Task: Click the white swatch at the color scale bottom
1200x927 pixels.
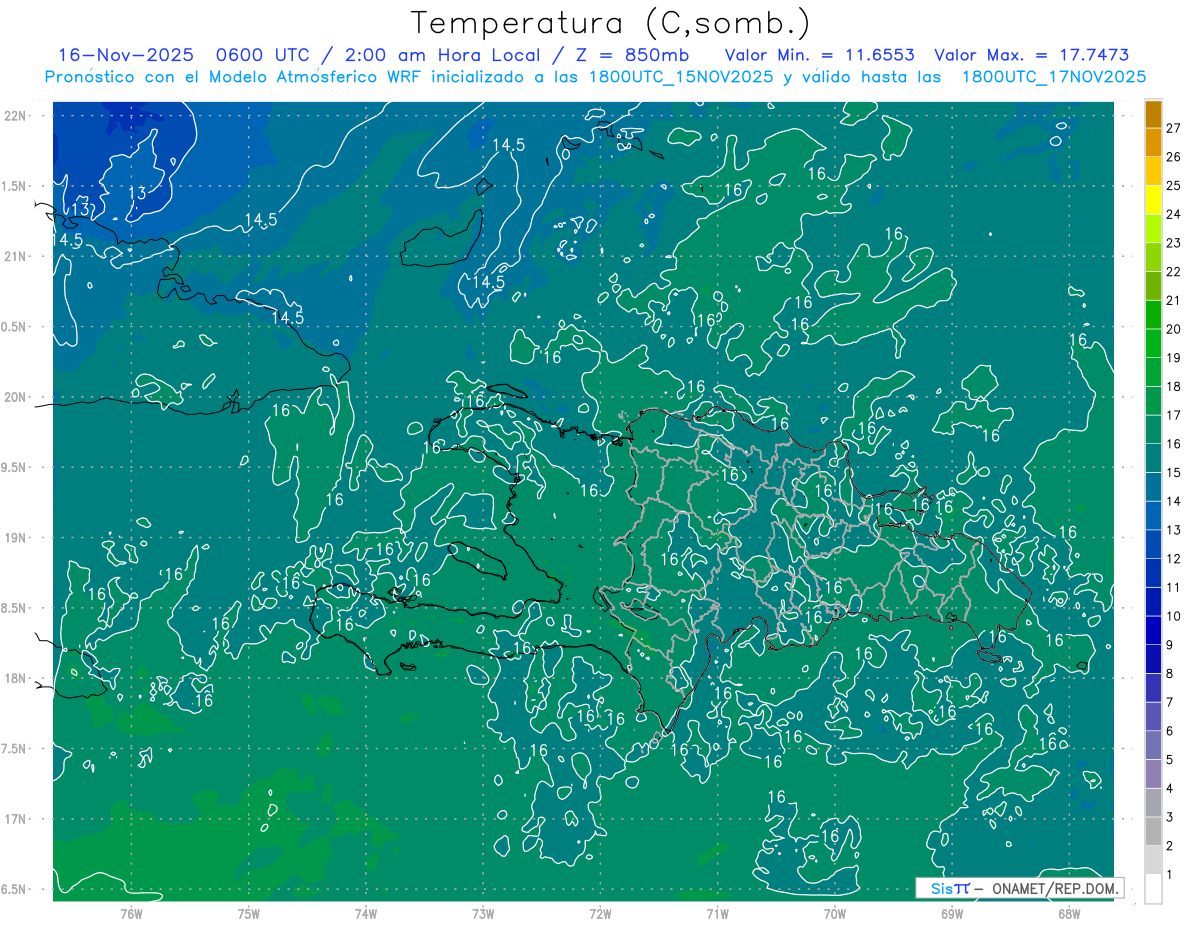Action: click(x=1154, y=889)
